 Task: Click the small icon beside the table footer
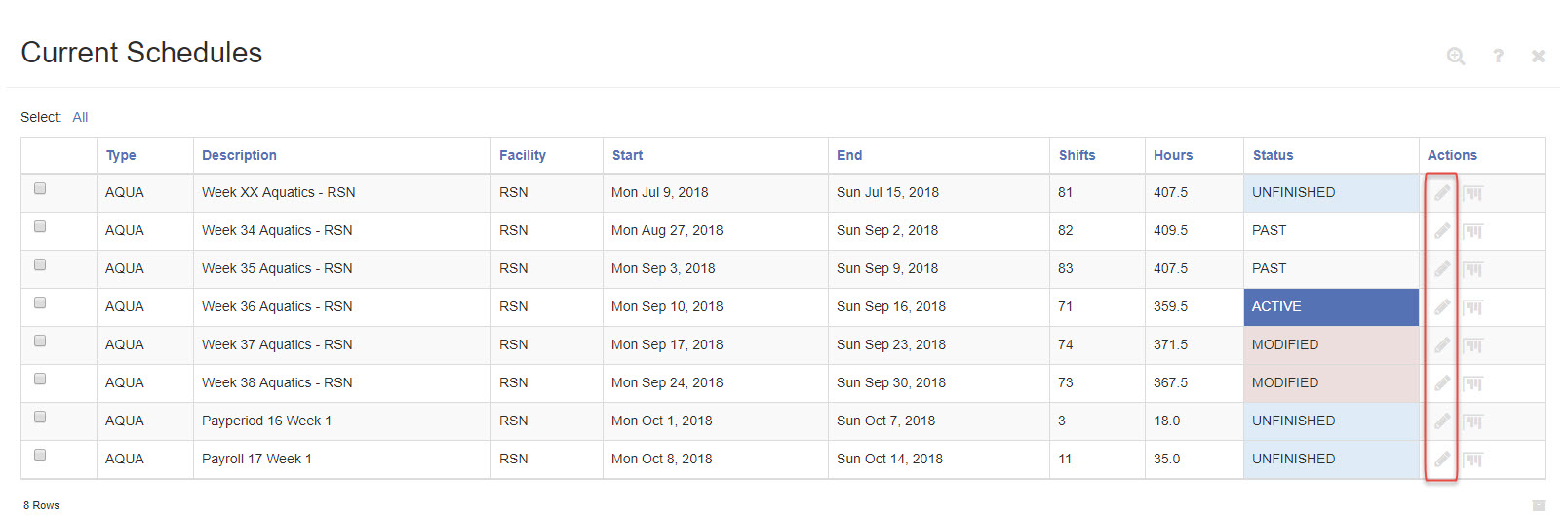(1539, 505)
